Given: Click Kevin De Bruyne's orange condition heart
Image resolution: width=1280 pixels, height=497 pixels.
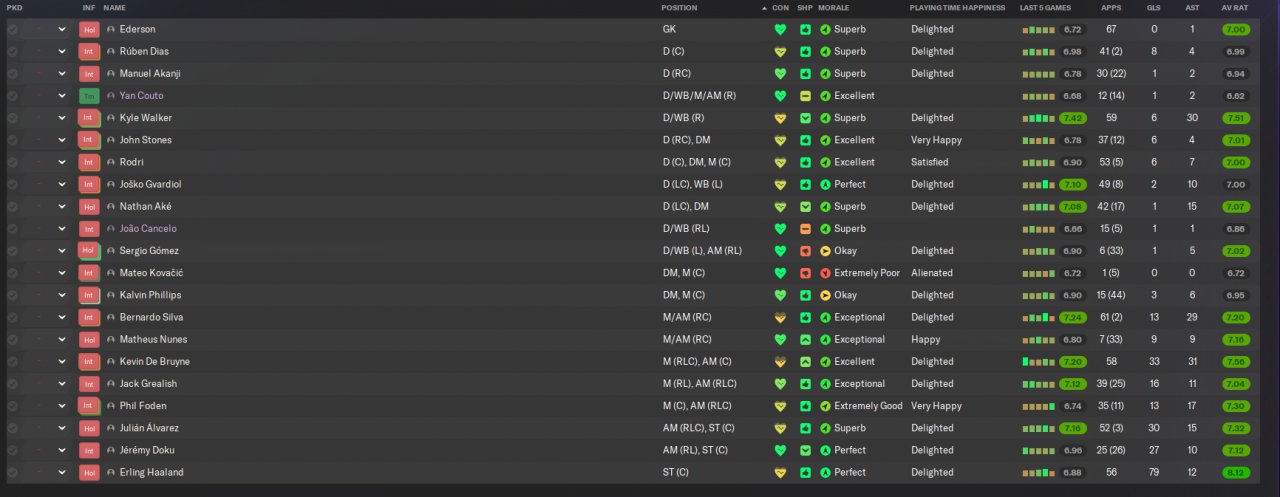Looking at the screenshot, I should [781, 362].
